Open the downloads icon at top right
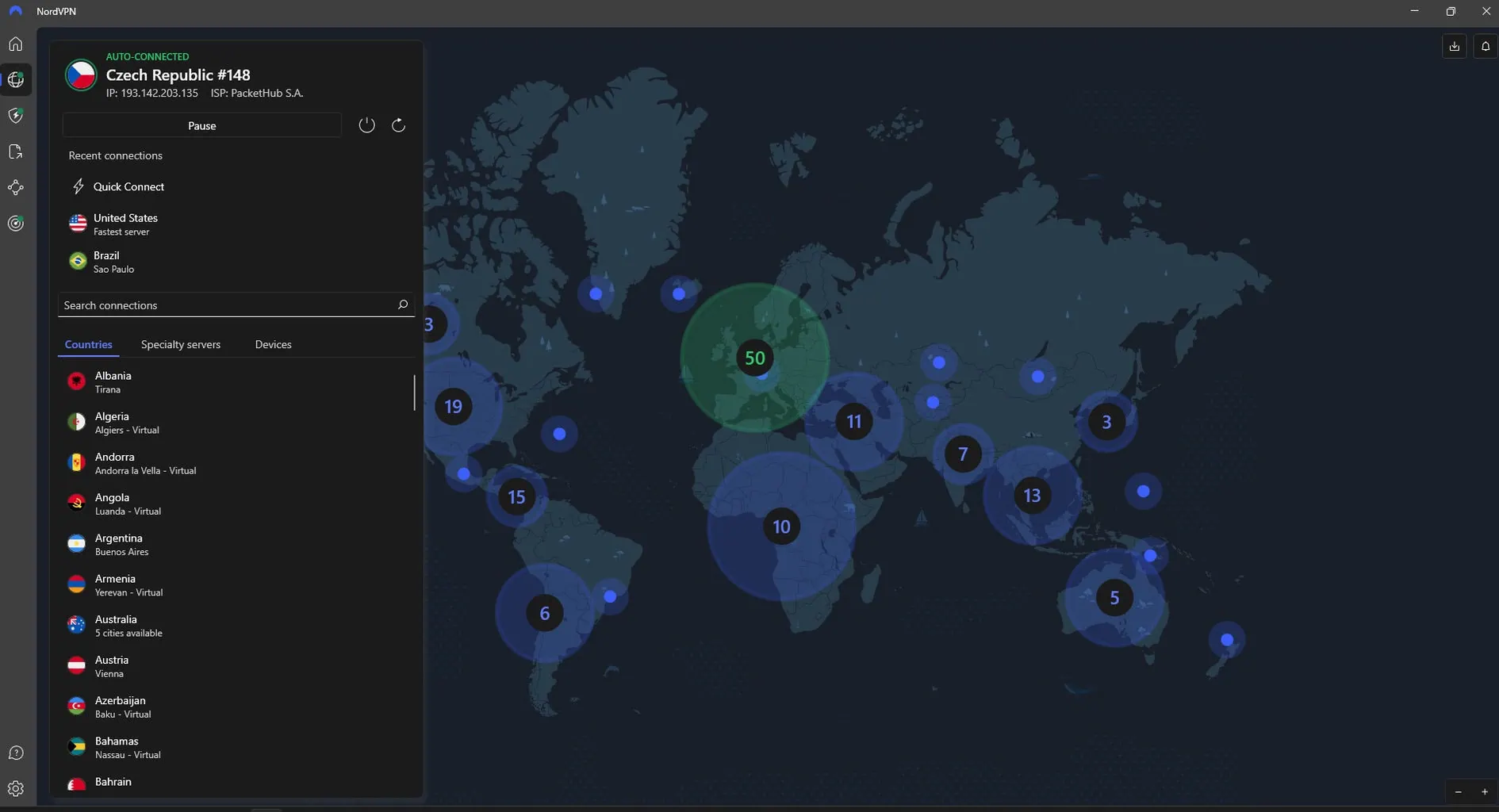1499x812 pixels. coord(1454,46)
